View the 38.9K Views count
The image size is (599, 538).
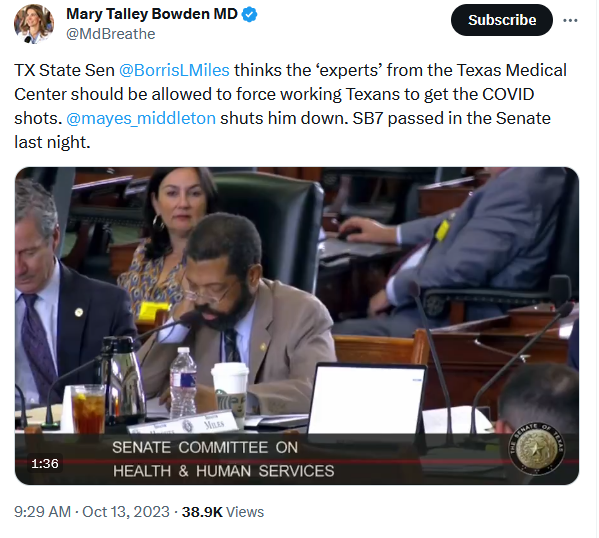click(223, 512)
